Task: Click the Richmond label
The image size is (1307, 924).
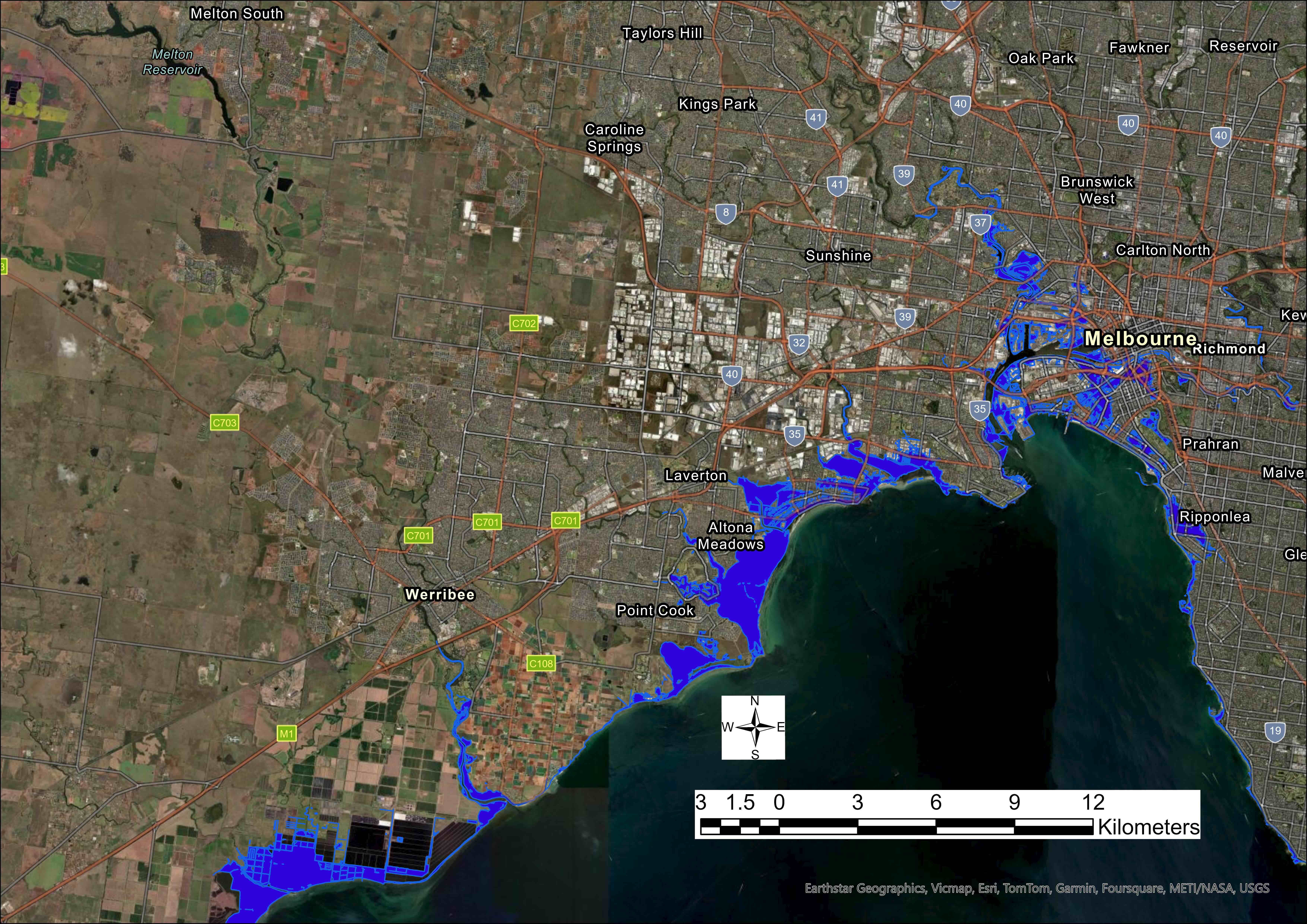Action: (1229, 349)
